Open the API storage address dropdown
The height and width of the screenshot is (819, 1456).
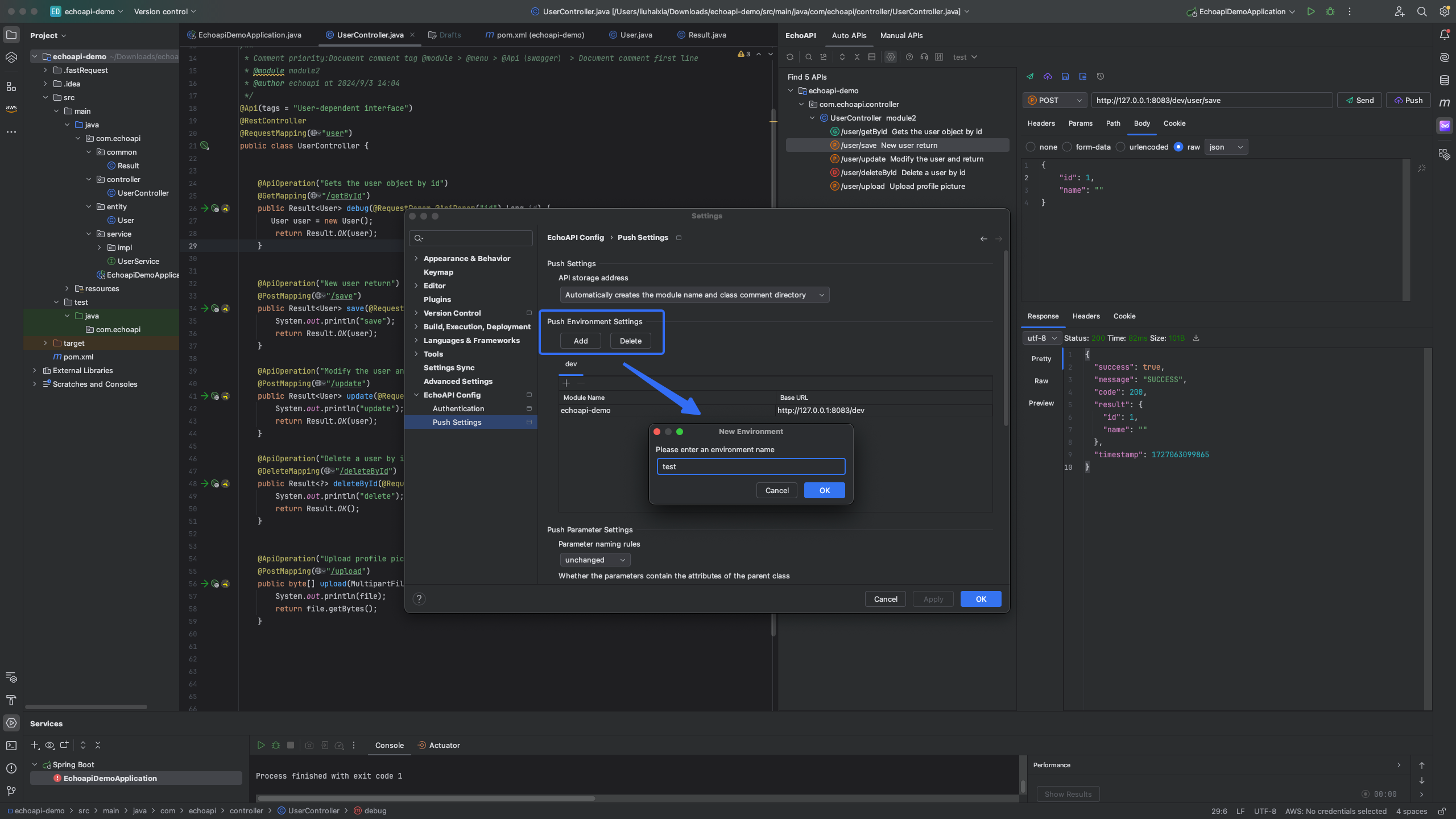coord(694,295)
